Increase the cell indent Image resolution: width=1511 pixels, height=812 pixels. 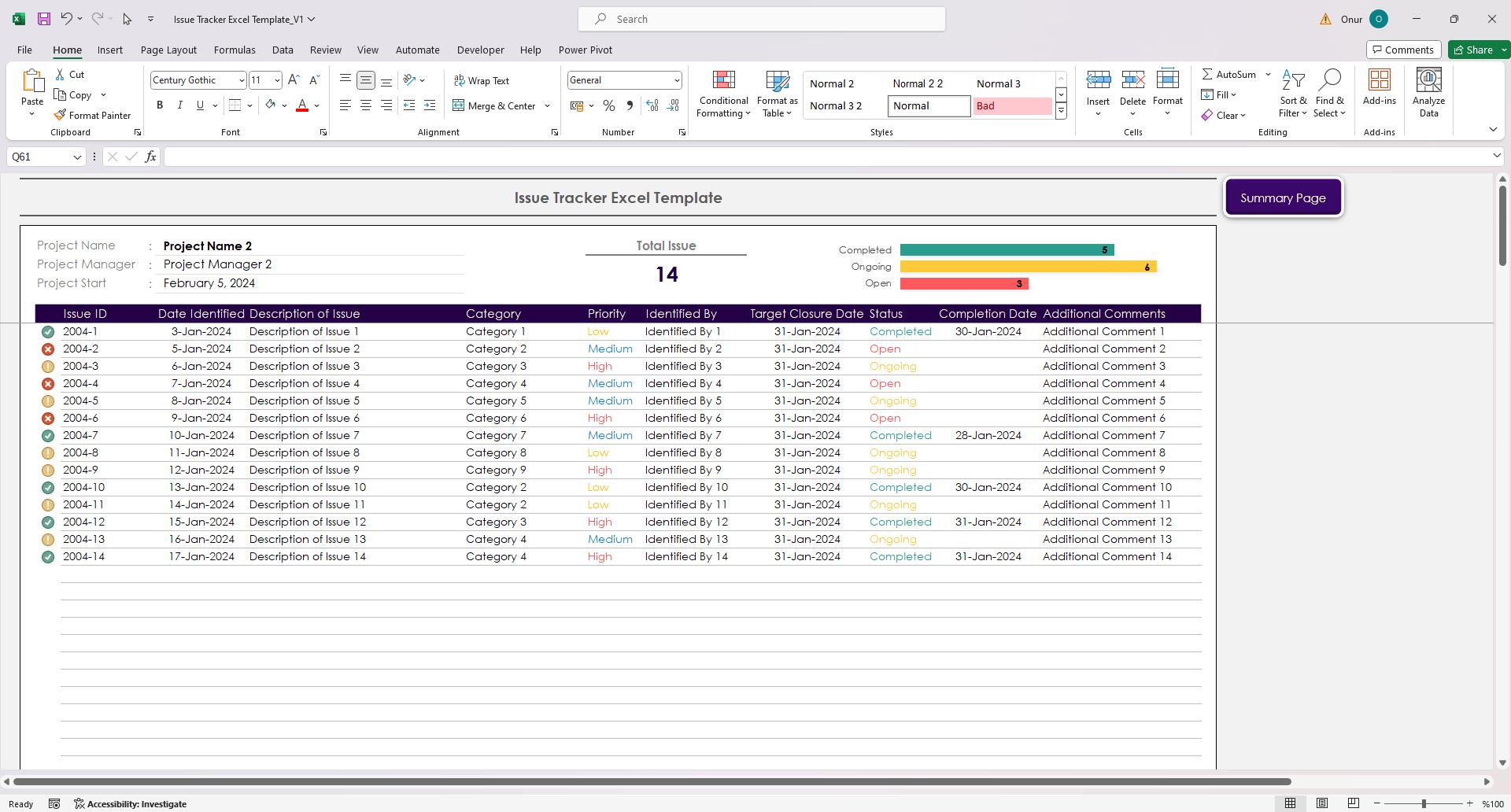pos(430,105)
